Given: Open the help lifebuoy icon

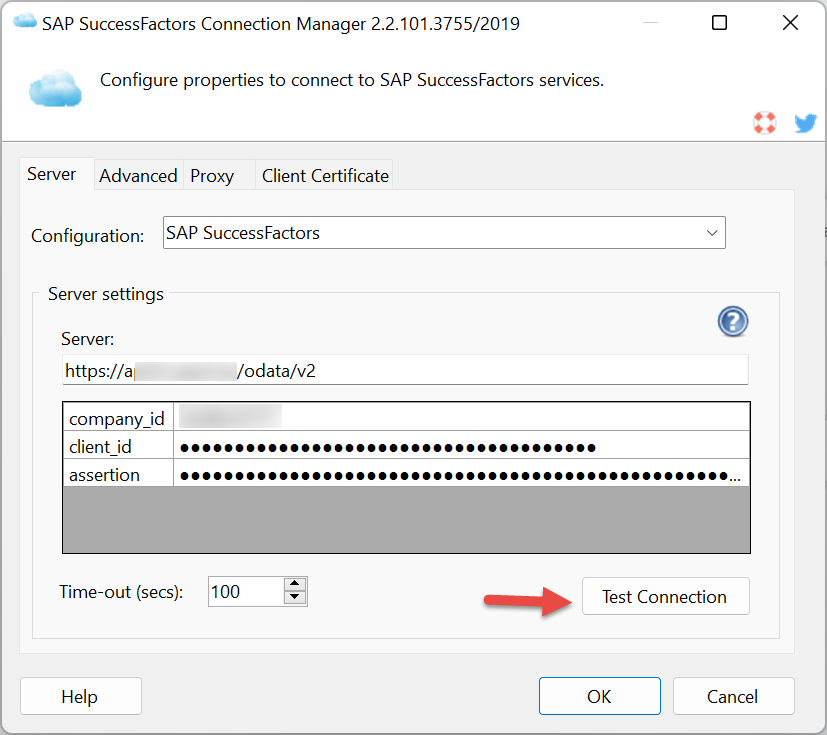Looking at the screenshot, I should [x=764, y=123].
